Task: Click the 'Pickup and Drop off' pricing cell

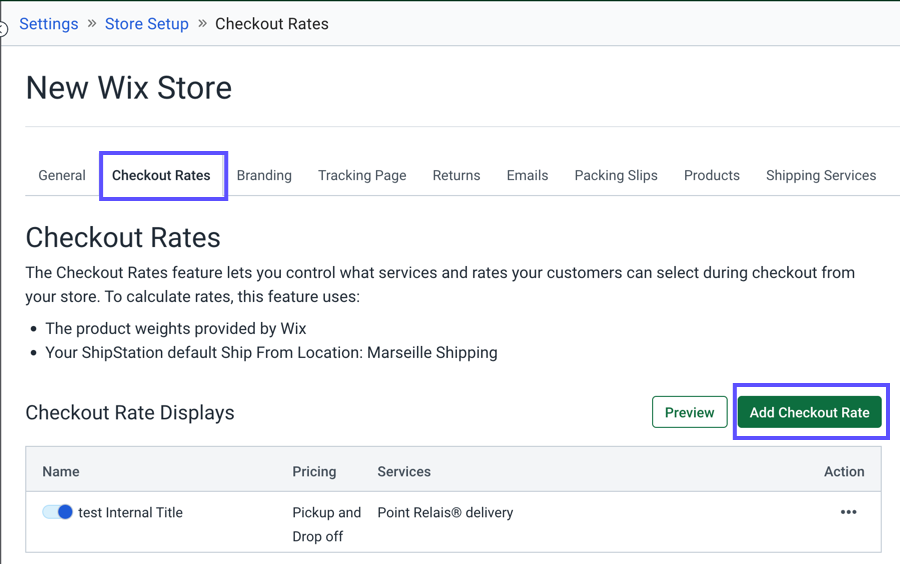Action: tap(327, 524)
